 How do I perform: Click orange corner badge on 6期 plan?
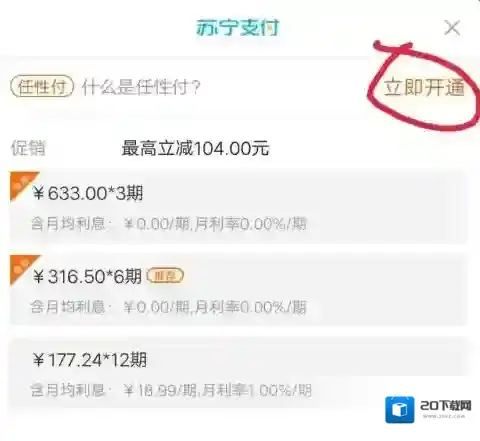22,267
